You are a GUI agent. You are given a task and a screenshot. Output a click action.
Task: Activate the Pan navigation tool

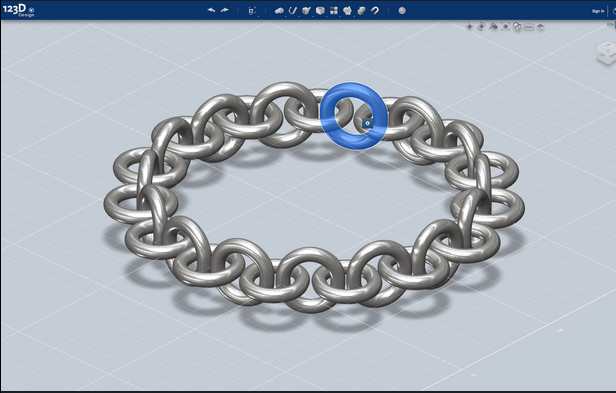point(469,27)
